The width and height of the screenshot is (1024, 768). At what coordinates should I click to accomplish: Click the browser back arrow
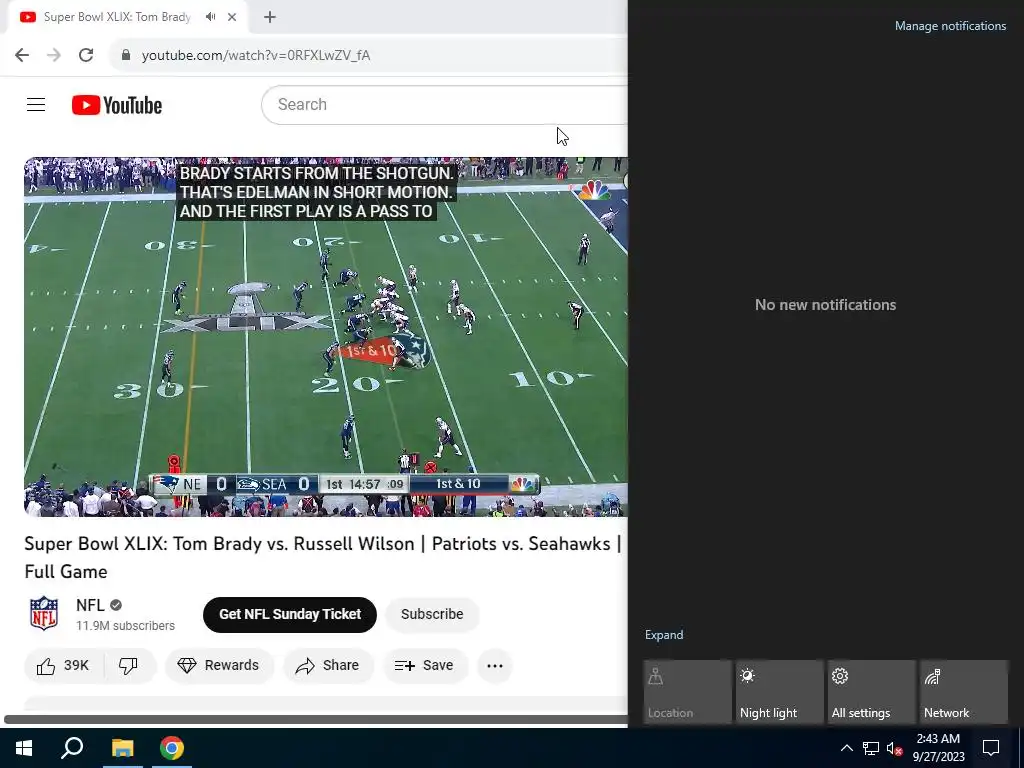[22, 55]
